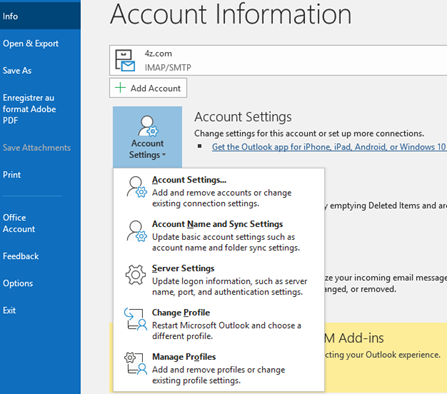Choose Enregistrer au format Adobe PDF
The width and height of the screenshot is (447, 394).
(x=29, y=109)
